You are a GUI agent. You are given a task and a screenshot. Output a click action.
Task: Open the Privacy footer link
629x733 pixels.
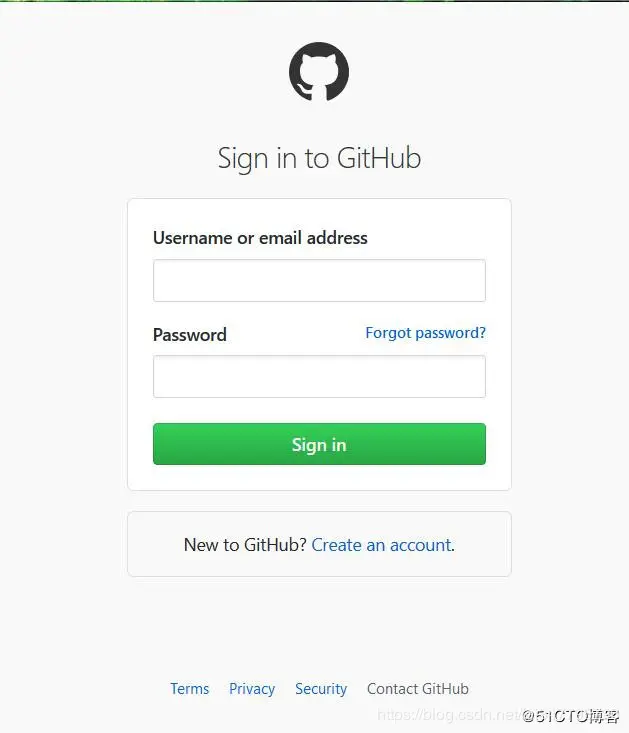[x=252, y=689]
